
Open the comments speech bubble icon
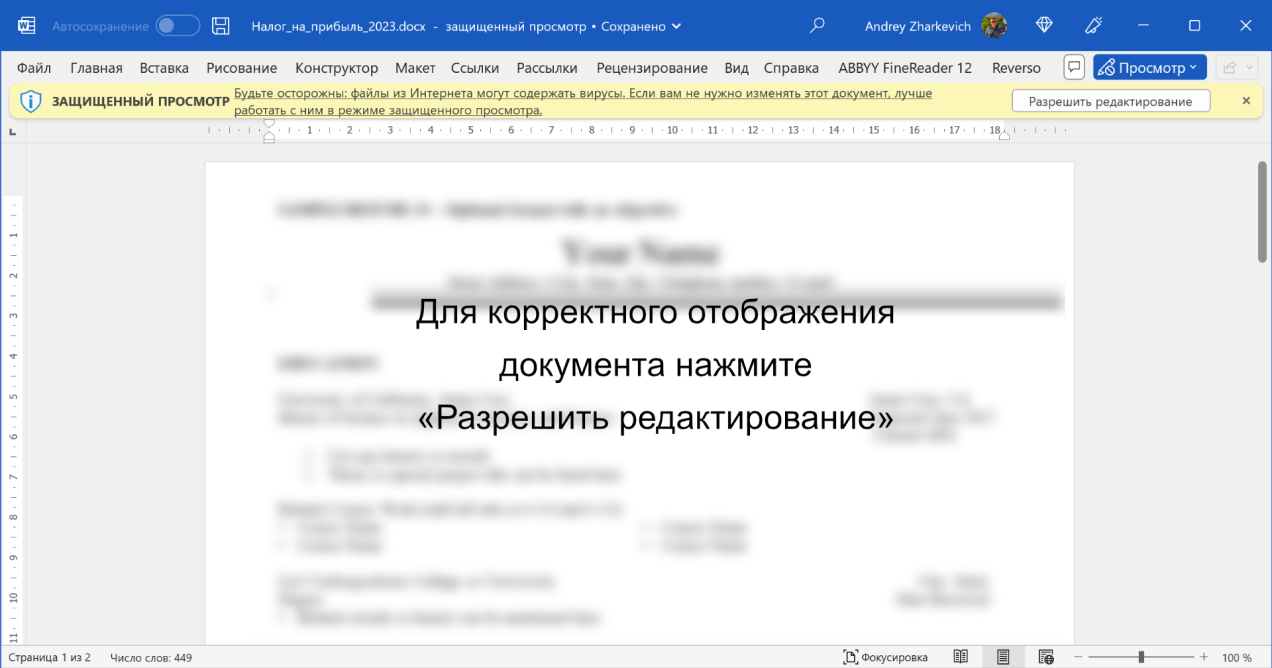coord(1074,68)
